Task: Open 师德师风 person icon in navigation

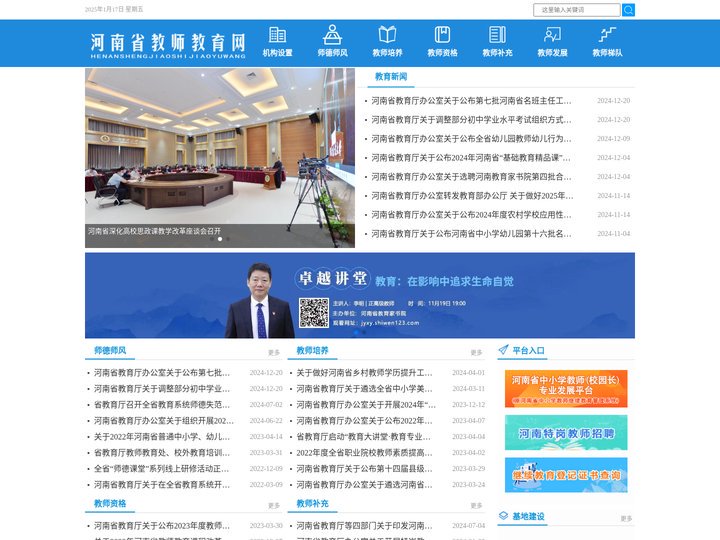Action: [332, 34]
